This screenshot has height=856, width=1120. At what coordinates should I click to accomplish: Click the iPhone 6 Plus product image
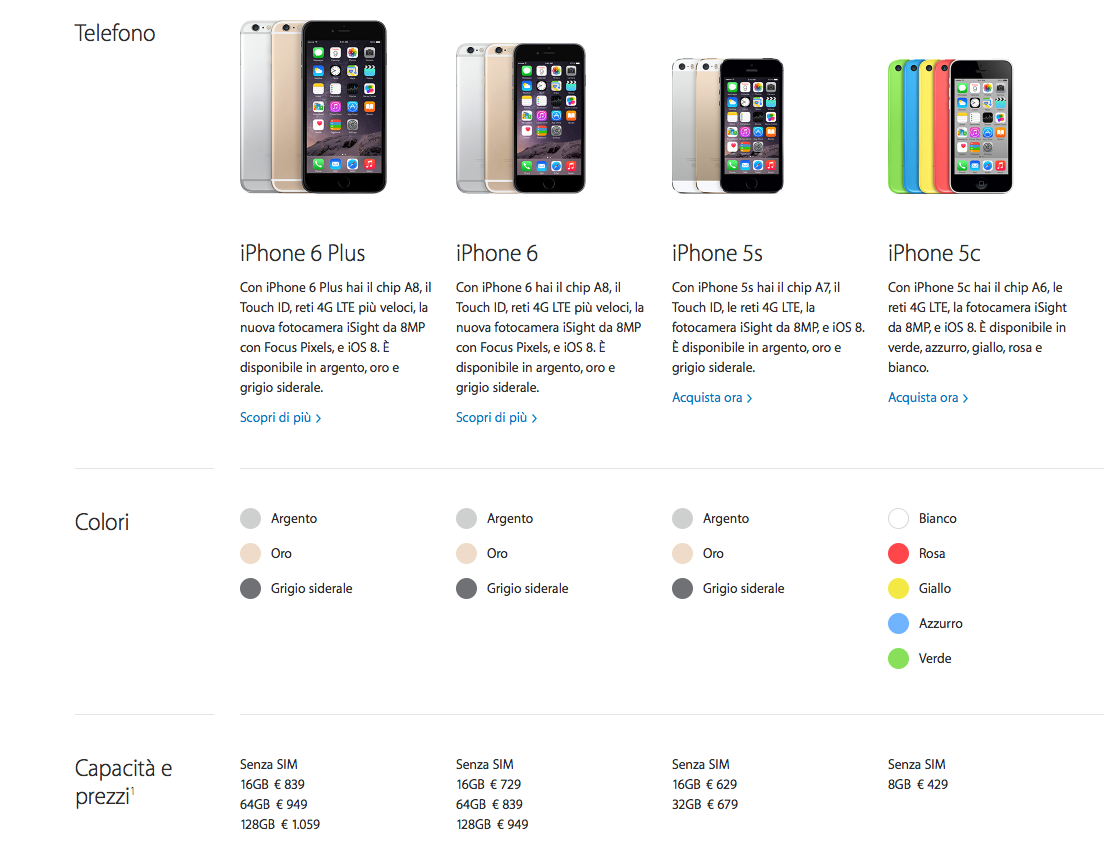pyautogui.click(x=313, y=107)
